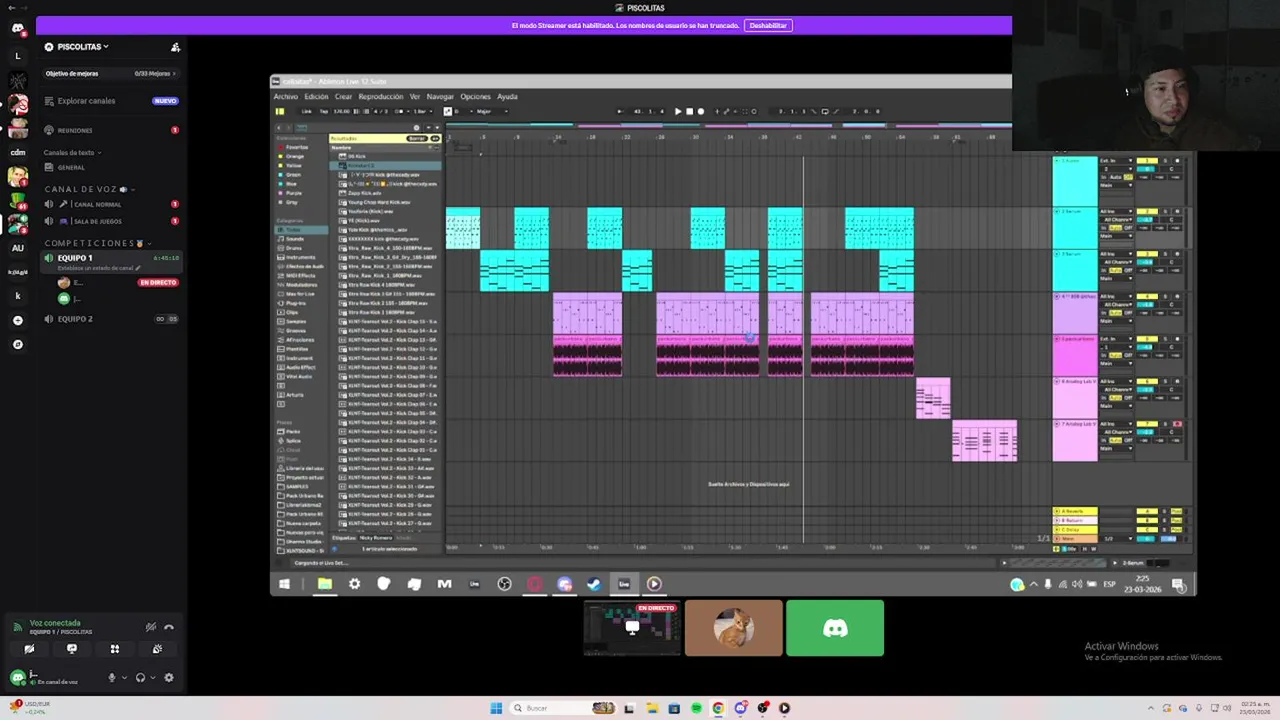Solo track 2 Serum

(x=1166, y=212)
